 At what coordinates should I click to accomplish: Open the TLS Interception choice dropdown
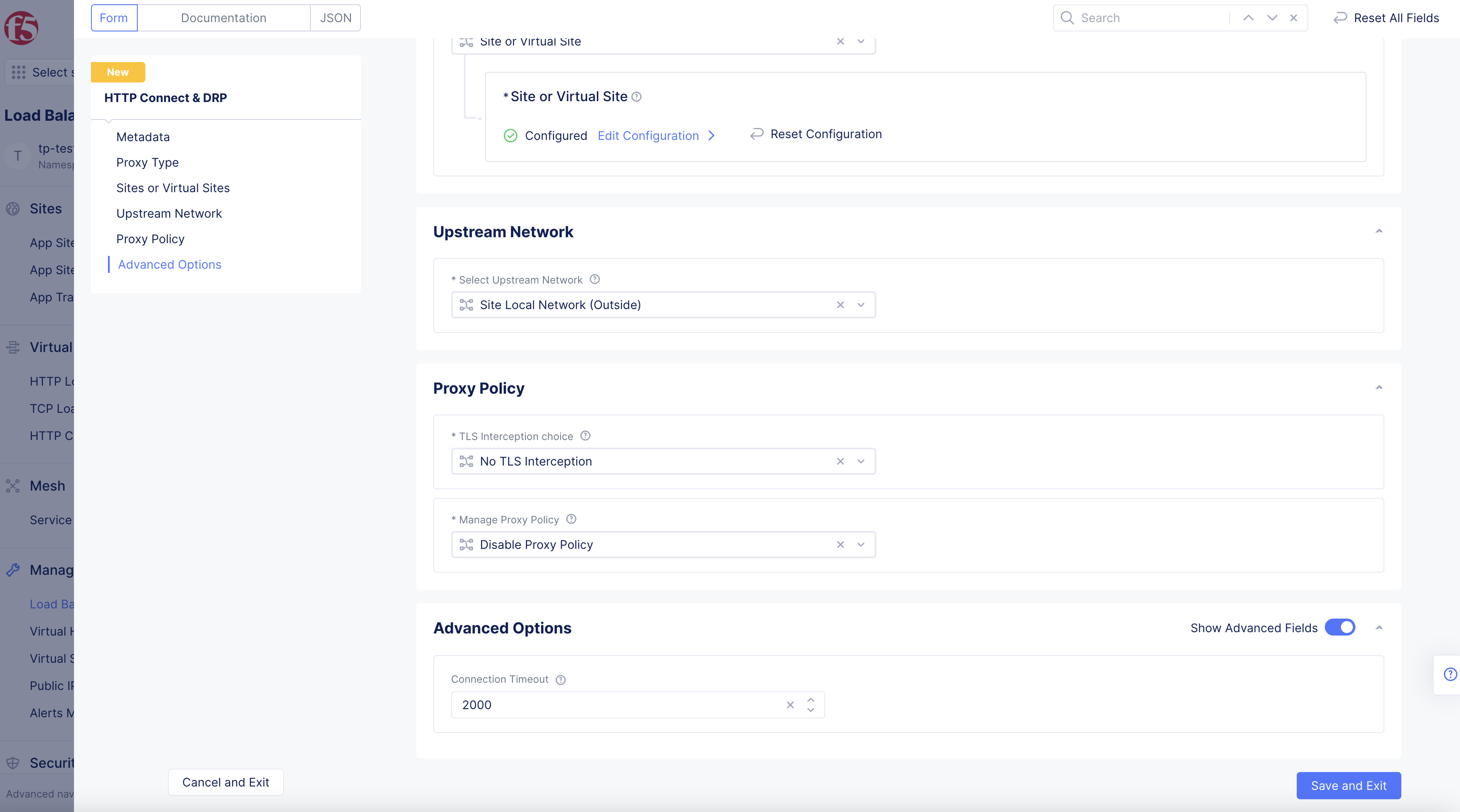click(x=861, y=461)
